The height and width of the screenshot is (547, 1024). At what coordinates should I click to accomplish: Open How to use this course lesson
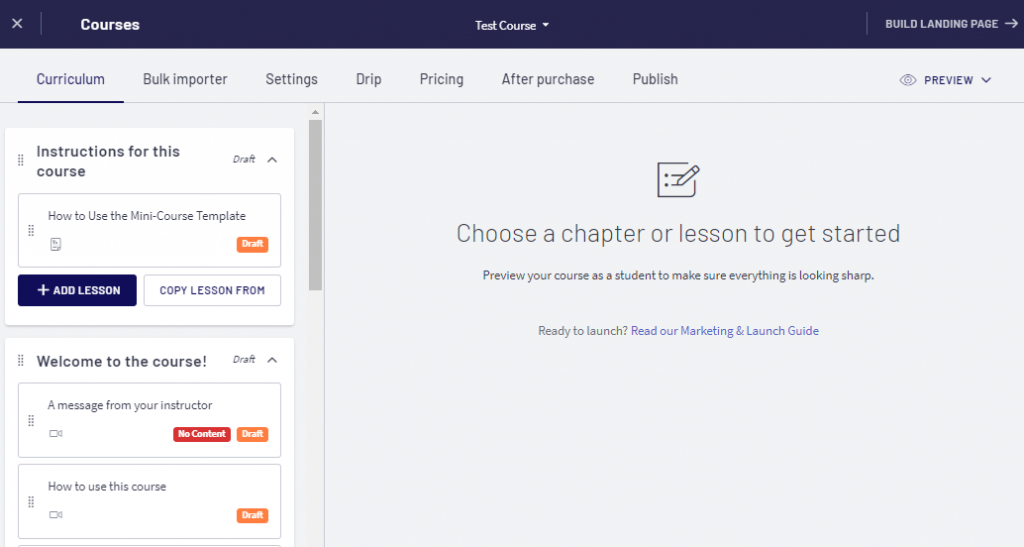pos(107,487)
